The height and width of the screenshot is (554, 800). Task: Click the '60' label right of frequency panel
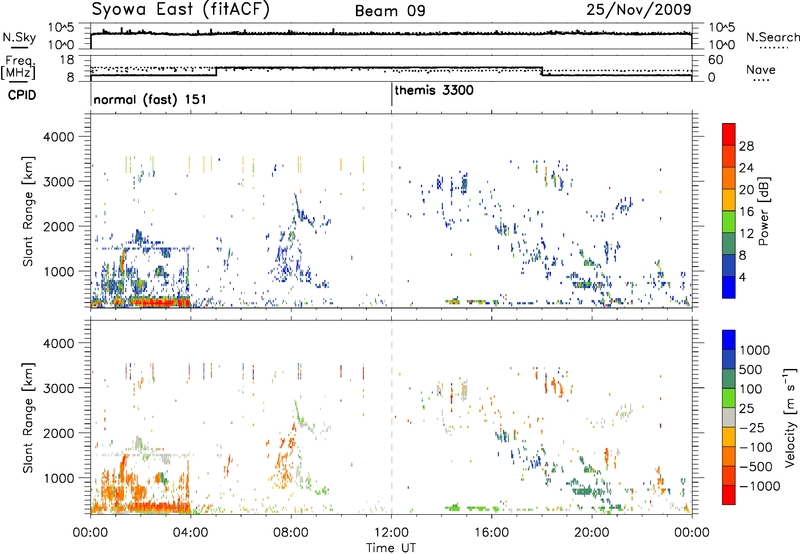coord(715,60)
